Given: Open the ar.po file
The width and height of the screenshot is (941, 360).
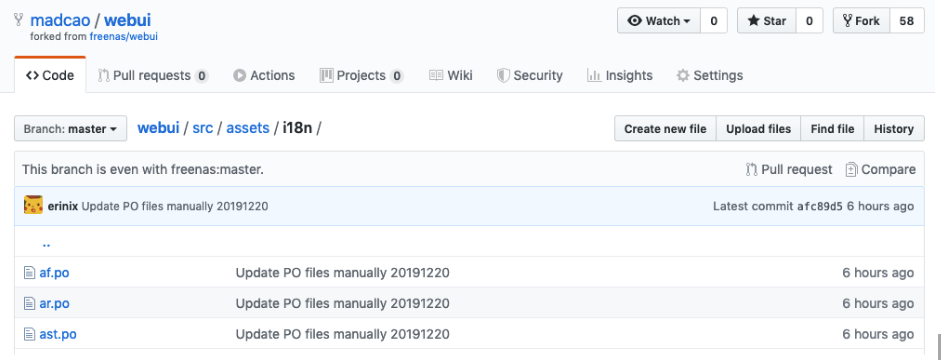Looking at the screenshot, I should point(54,304).
